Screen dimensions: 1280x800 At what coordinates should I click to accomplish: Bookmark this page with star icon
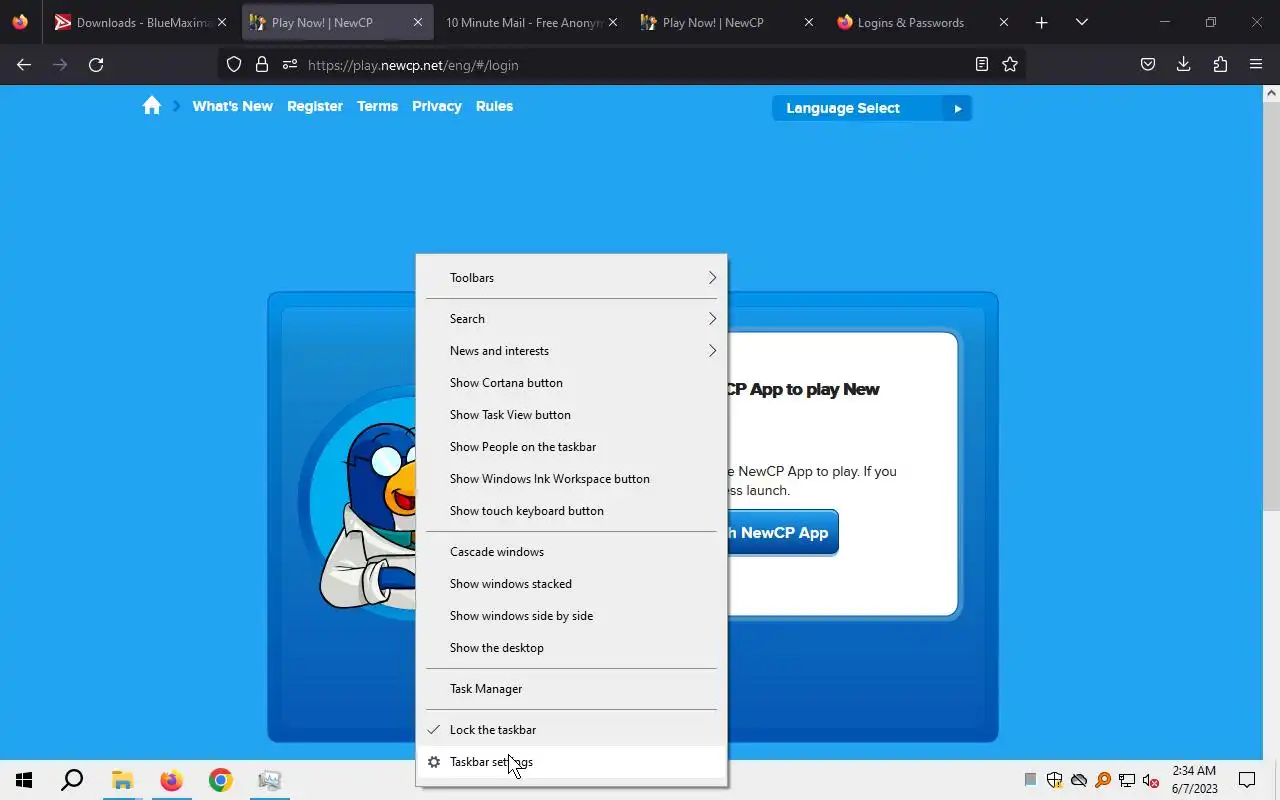1010,65
